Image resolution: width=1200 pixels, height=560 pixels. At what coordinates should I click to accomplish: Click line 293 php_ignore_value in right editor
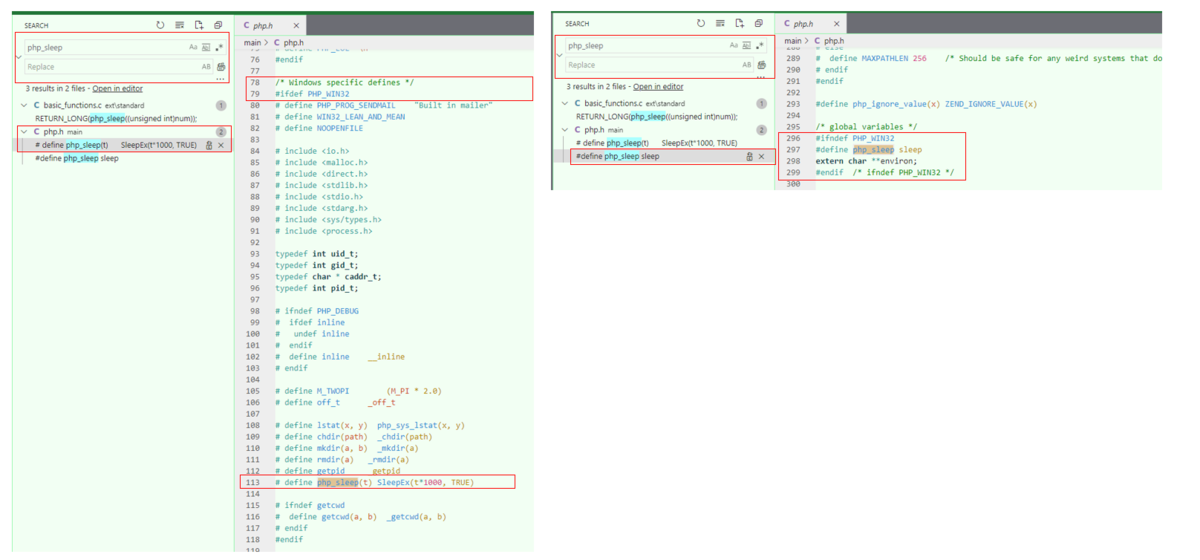pyautogui.click(x=926, y=103)
